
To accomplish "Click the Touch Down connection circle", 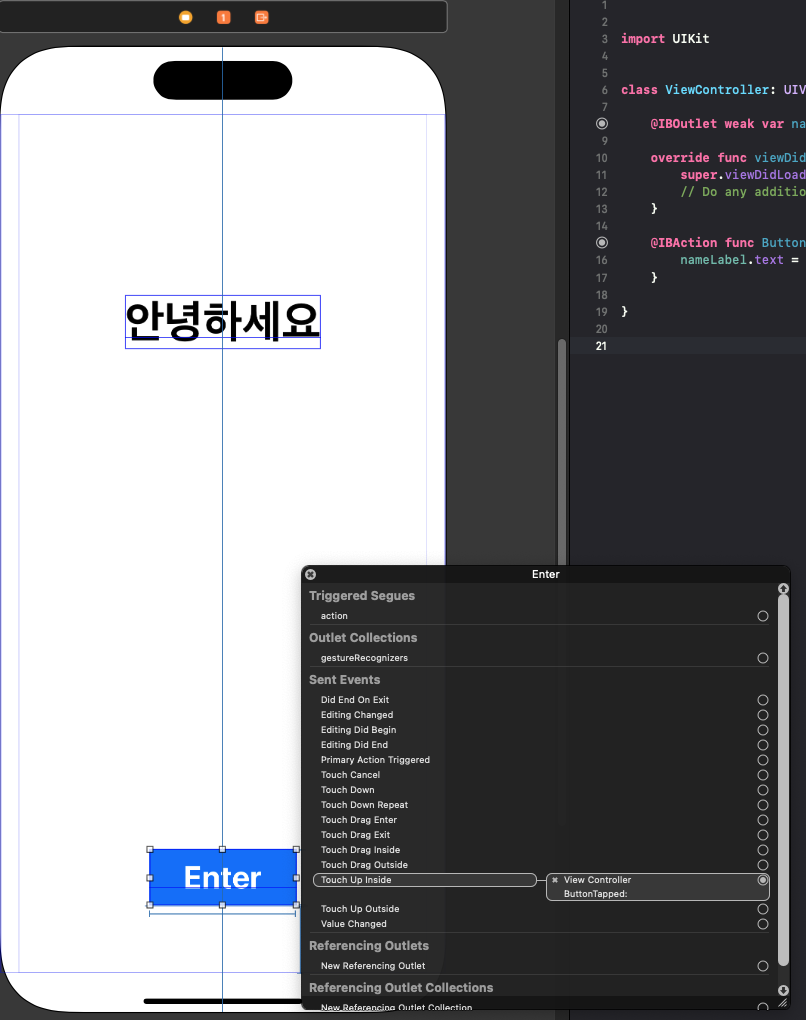I will (x=763, y=790).
